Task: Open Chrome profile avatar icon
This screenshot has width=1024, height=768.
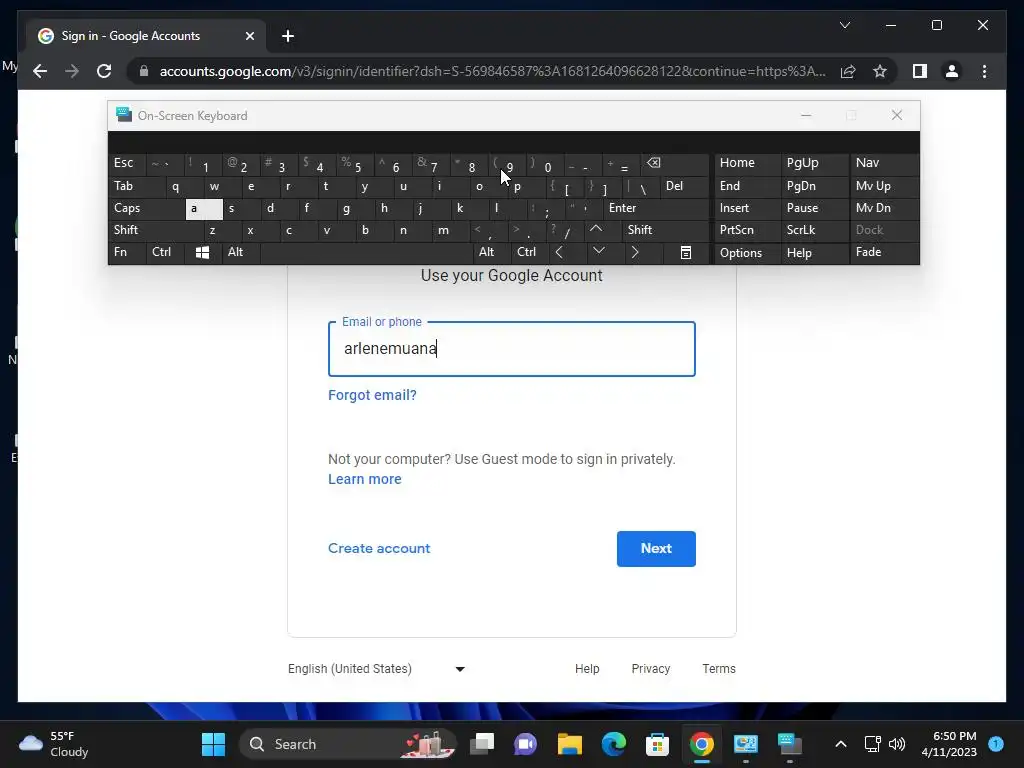Action: [x=952, y=71]
